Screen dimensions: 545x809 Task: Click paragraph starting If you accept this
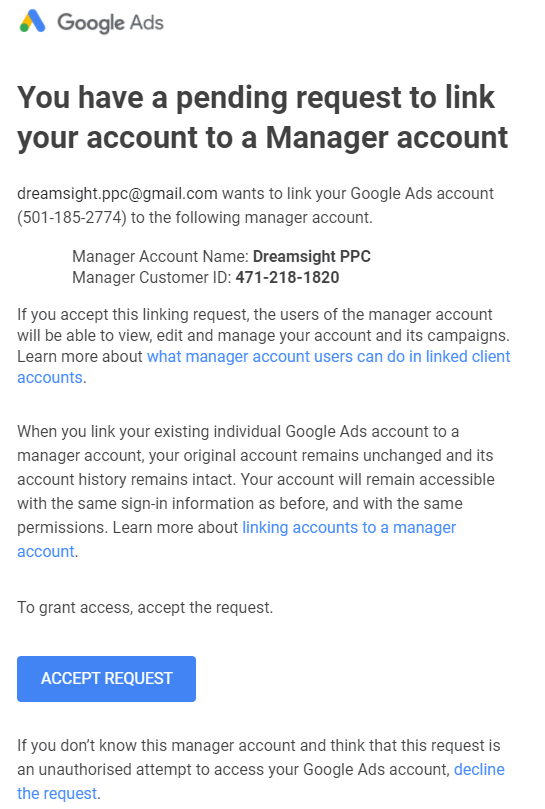264,346
